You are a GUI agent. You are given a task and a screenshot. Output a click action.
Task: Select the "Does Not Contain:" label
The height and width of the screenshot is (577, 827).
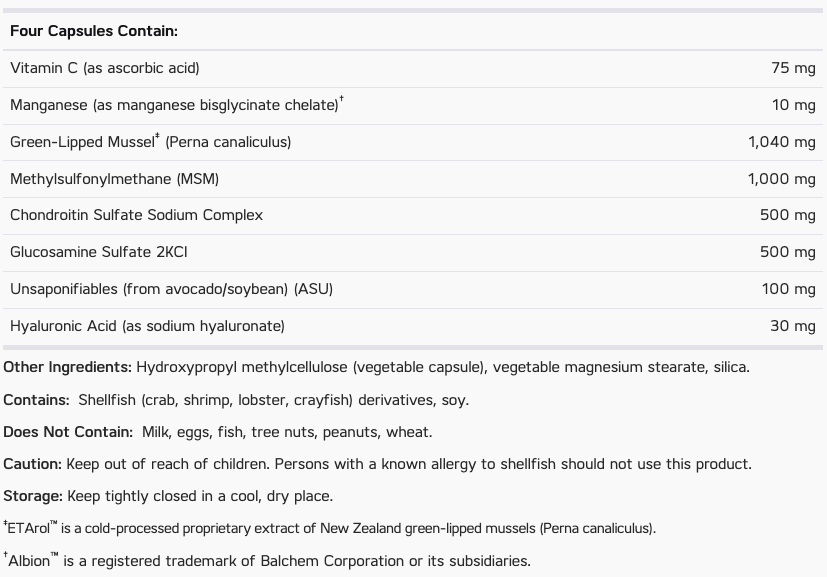(x=68, y=432)
